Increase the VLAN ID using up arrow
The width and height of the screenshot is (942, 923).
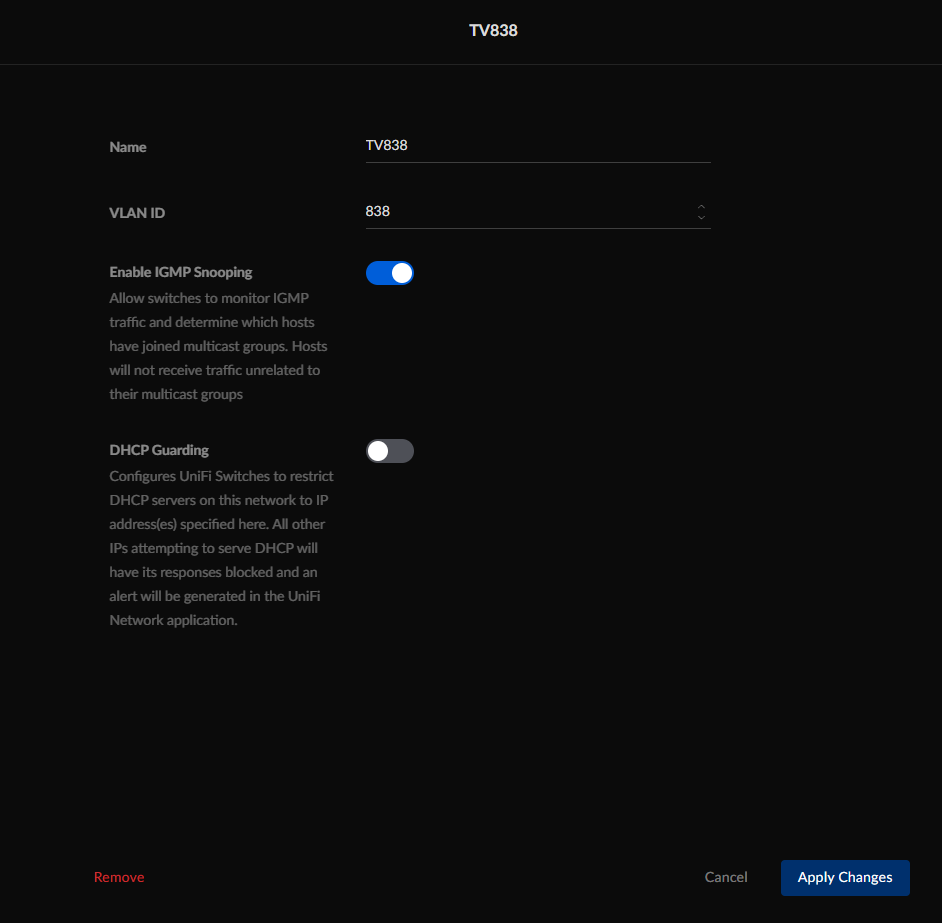point(701,207)
